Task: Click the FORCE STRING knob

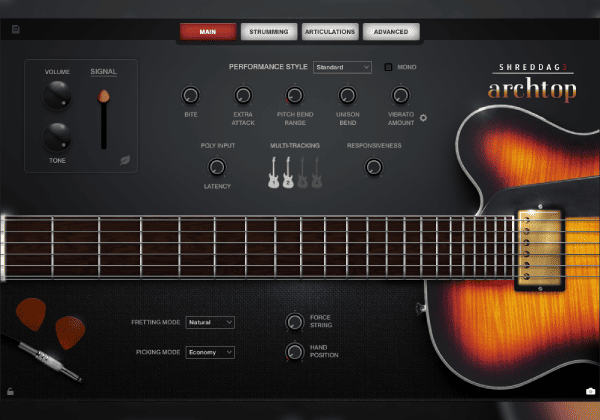Action: pyautogui.click(x=295, y=322)
